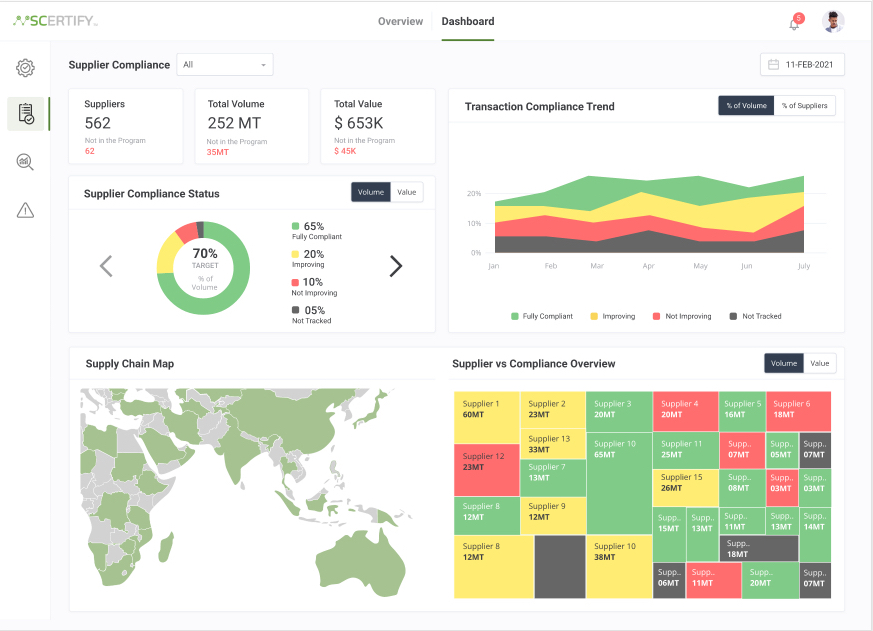The width and height of the screenshot is (873, 631).
Task: Open the settings gear in sidebar
Action: [x=25, y=68]
